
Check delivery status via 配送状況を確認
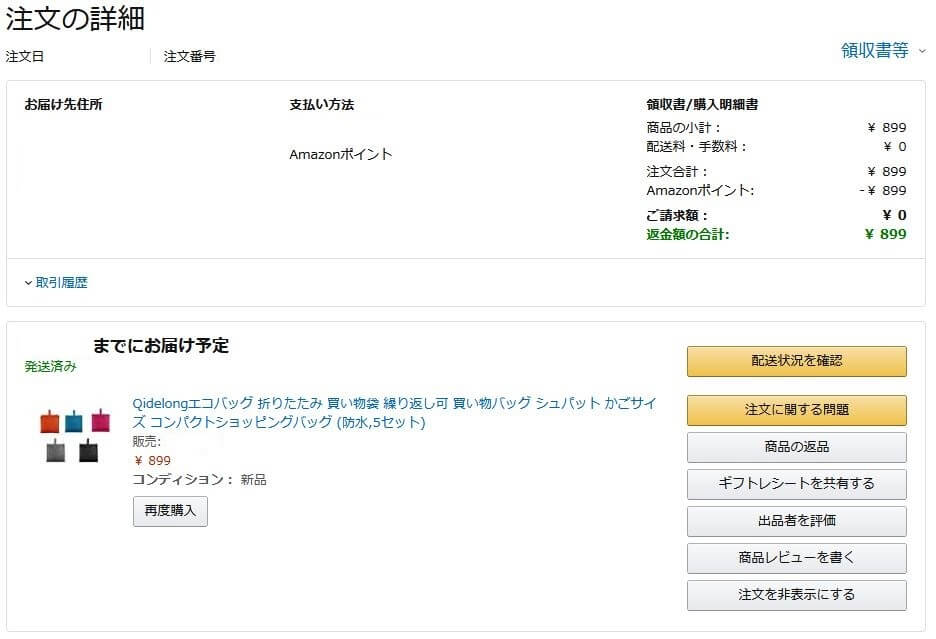coord(795,361)
